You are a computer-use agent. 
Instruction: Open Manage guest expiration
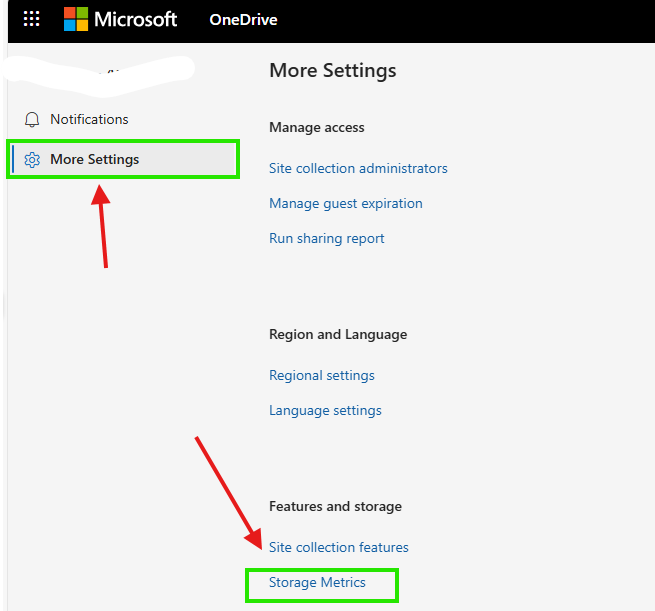pyautogui.click(x=345, y=203)
